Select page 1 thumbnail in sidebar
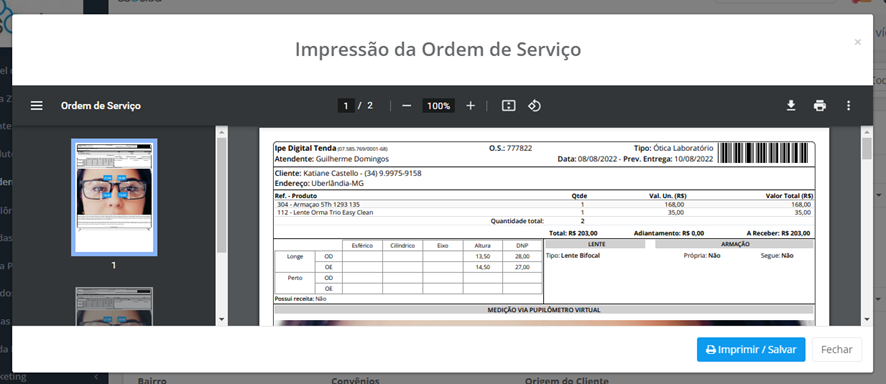 [114, 197]
